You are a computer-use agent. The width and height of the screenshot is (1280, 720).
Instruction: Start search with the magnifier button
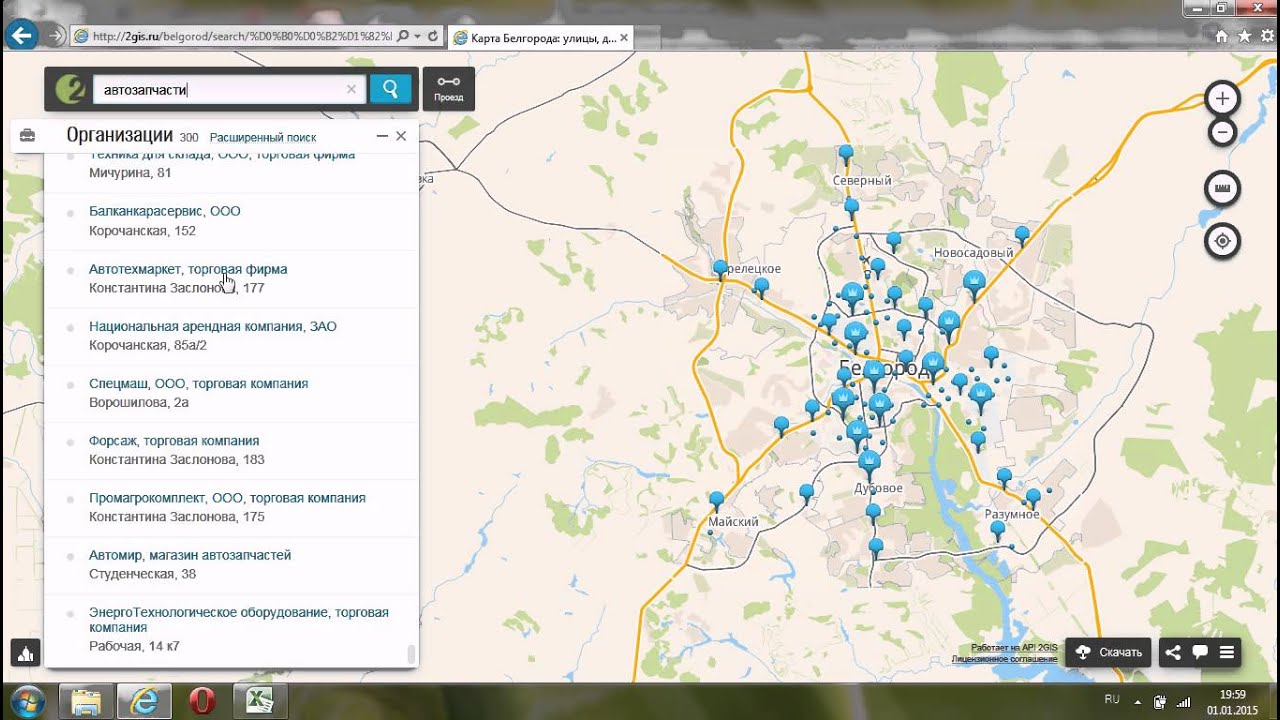[x=390, y=89]
